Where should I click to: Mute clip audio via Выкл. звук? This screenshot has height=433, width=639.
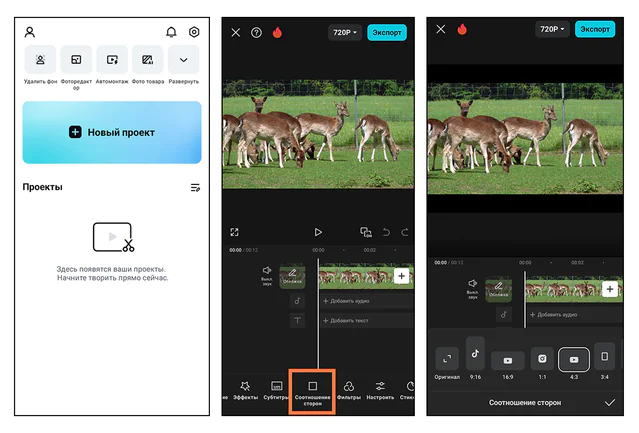[x=267, y=274]
